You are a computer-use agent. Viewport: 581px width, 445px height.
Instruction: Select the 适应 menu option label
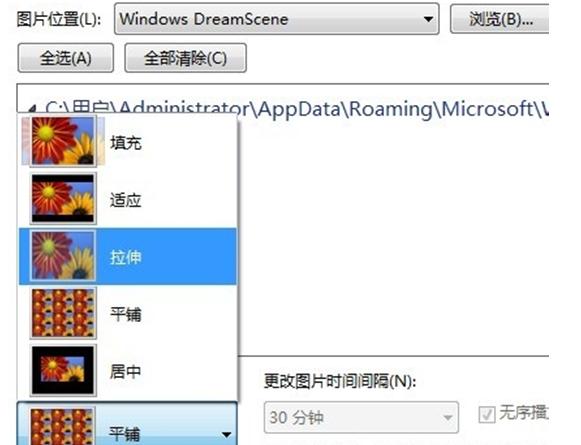tap(126, 200)
